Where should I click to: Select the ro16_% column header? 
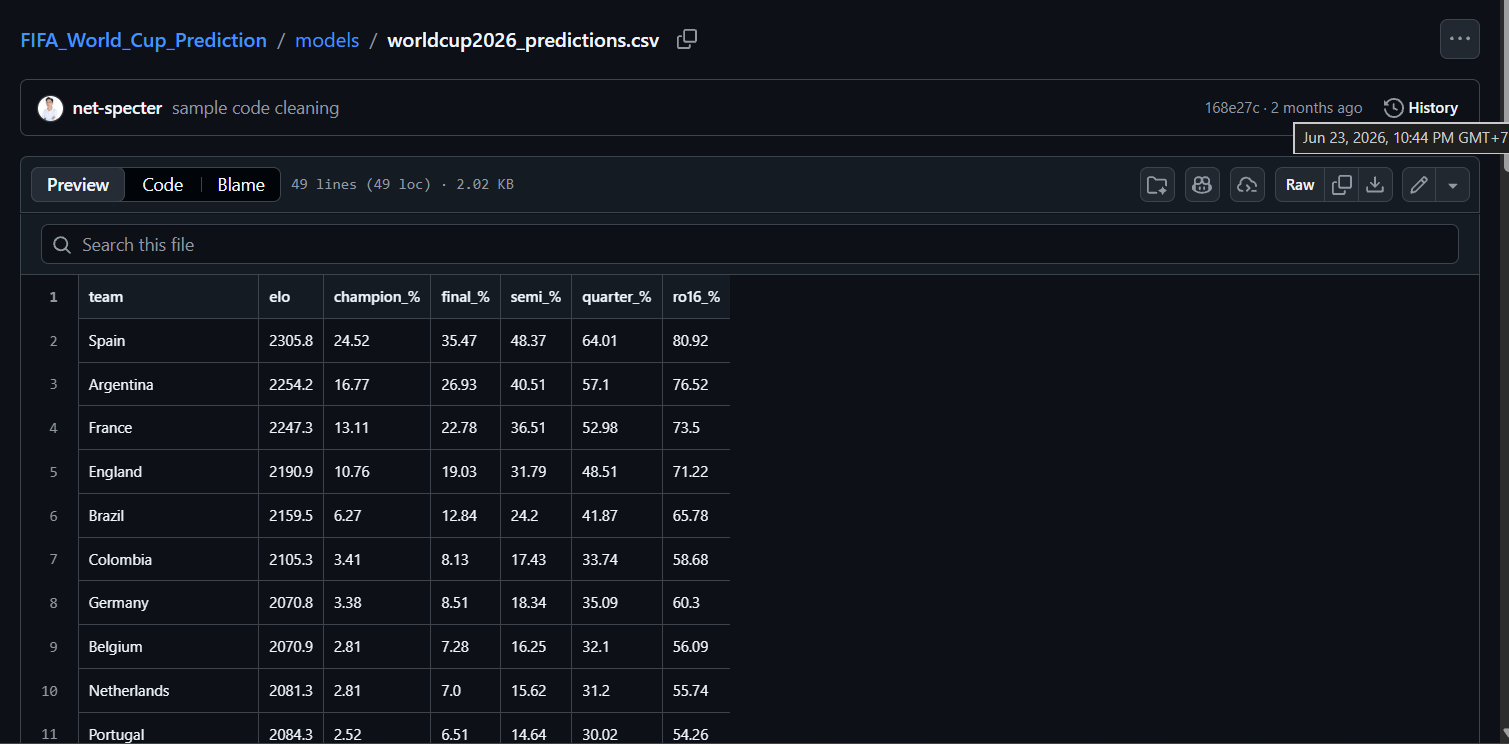(x=696, y=297)
